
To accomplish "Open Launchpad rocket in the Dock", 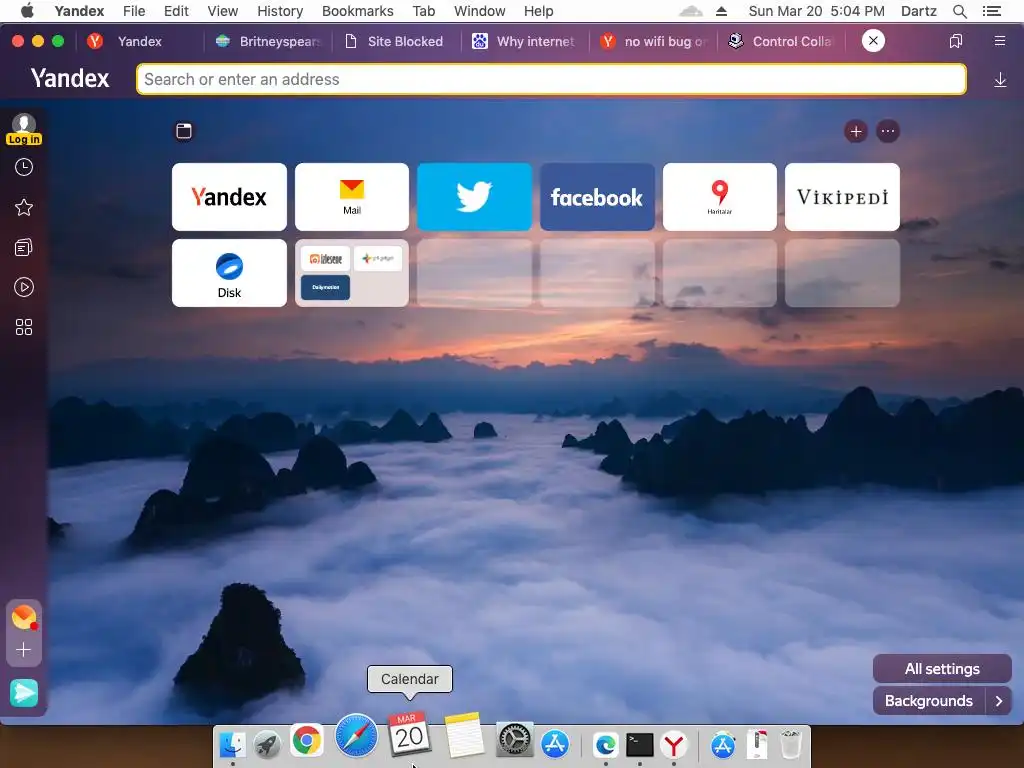I will coord(267,744).
